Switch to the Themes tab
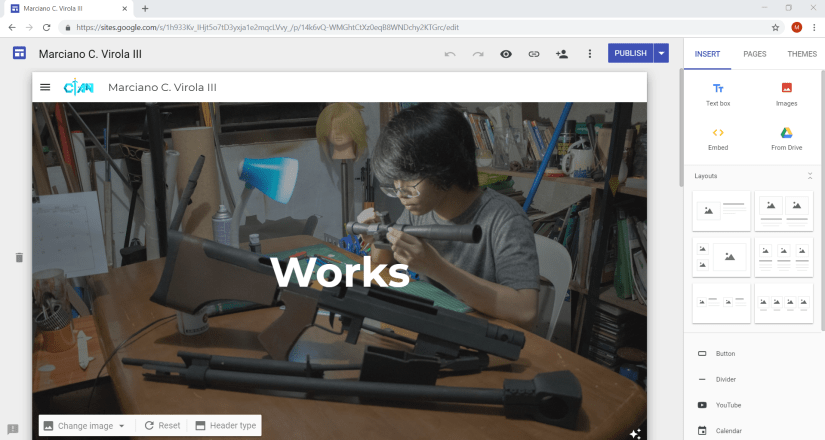This screenshot has height=440, width=825. (x=801, y=54)
